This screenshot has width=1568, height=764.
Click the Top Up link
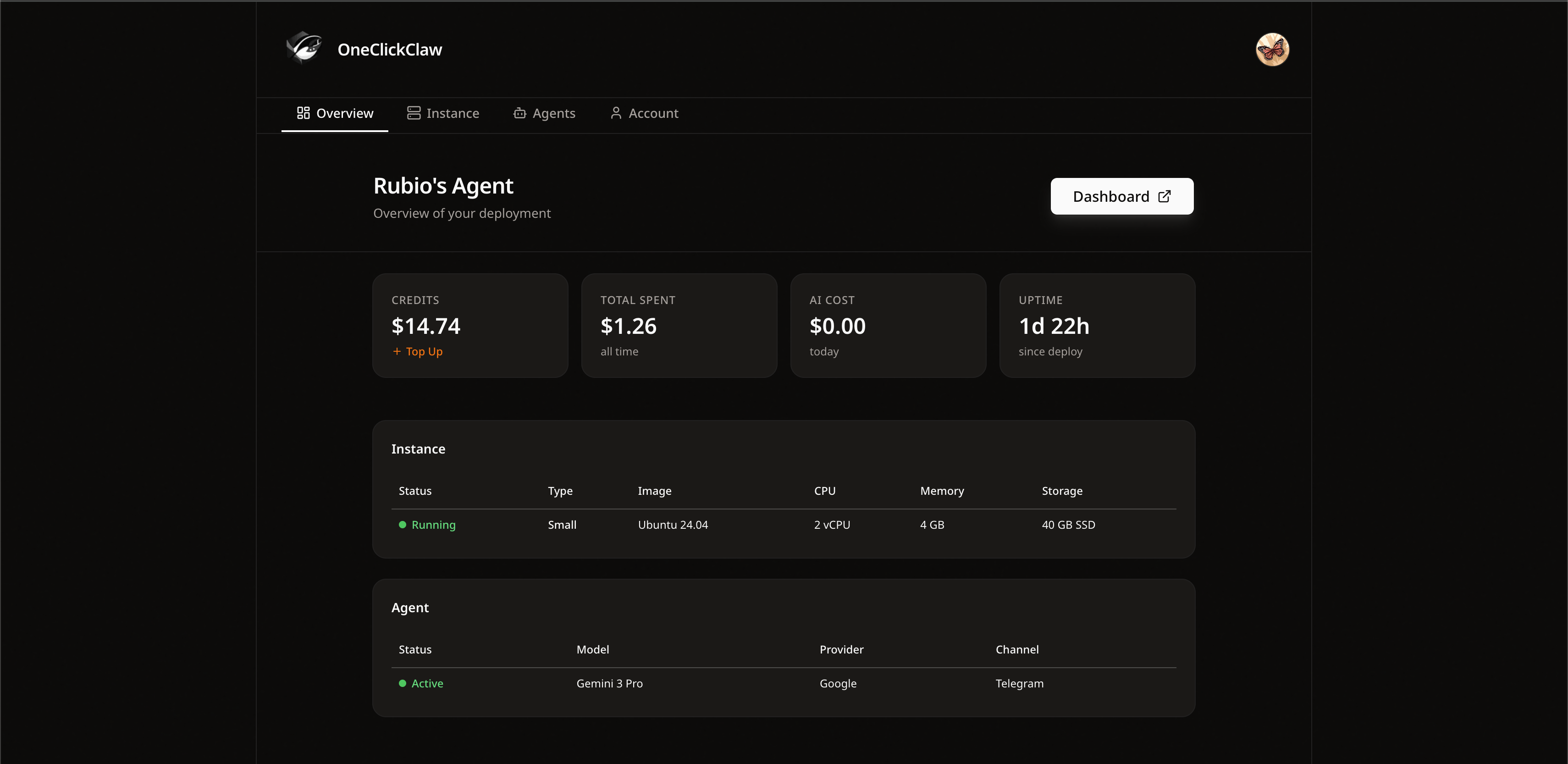tap(424, 351)
